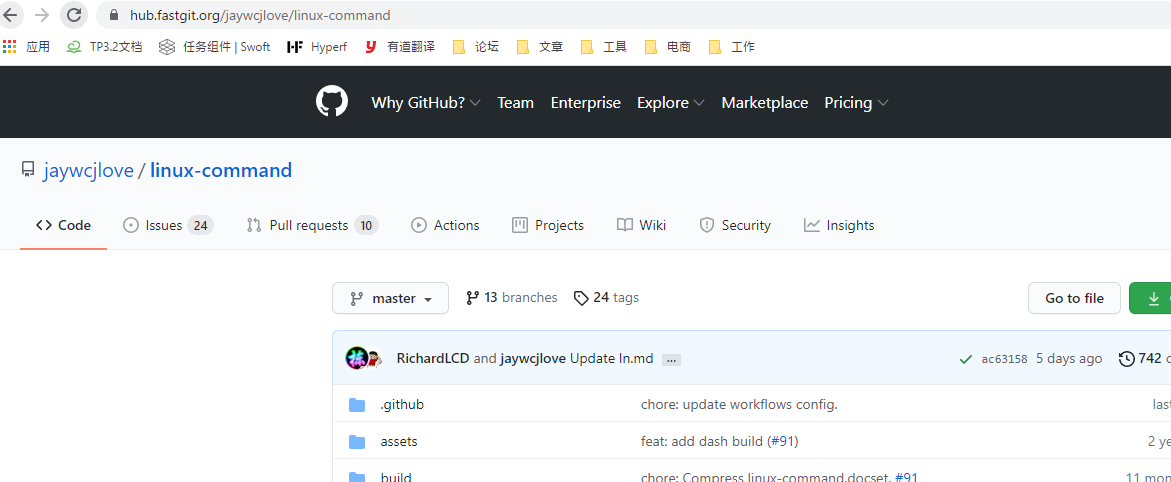Reload the page with refresh icon
1171x482 pixels.
pyautogui.click(x=73, y=14)
